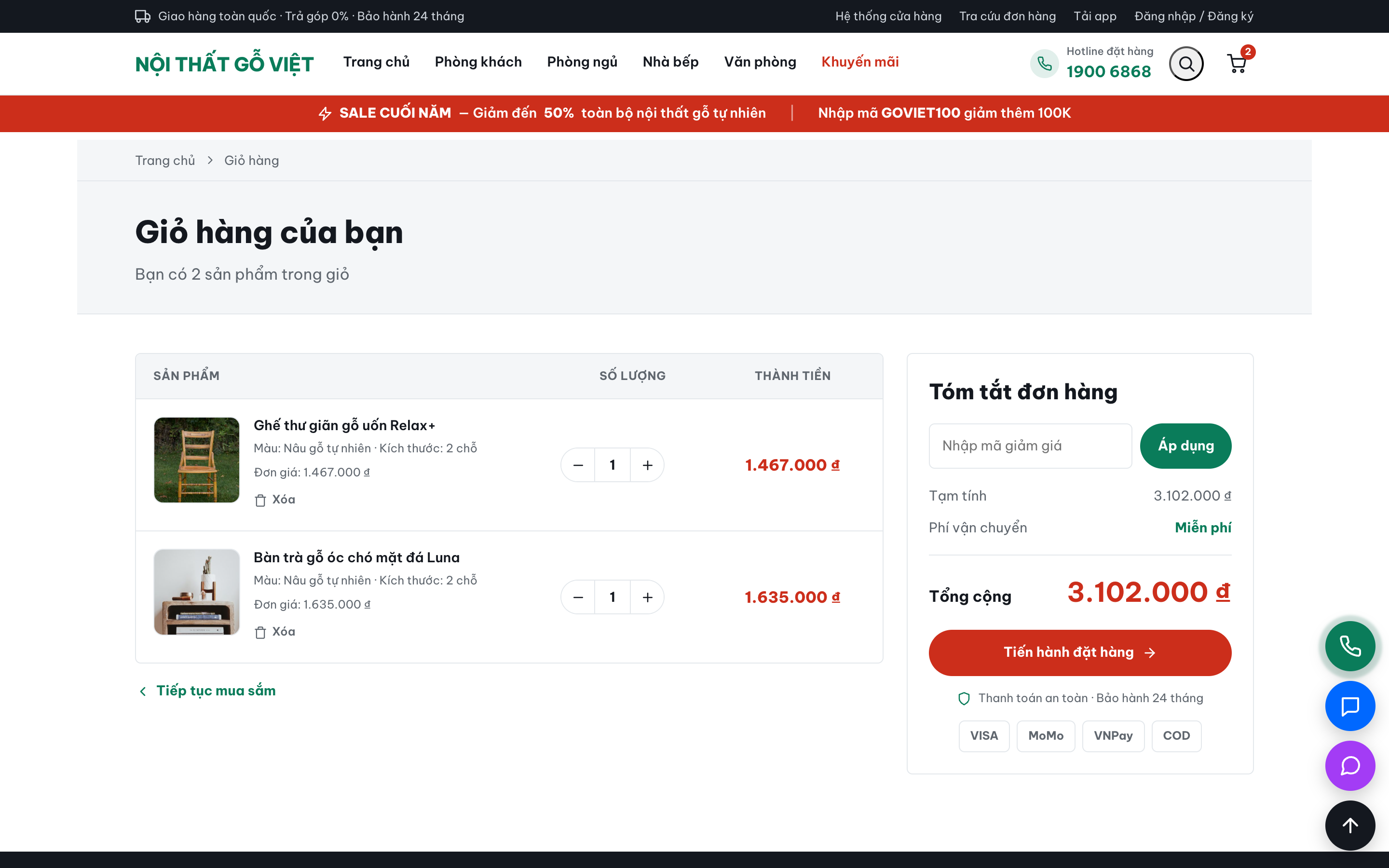
Task: Open Nhà bếp category
Action: tap(670, 62)
